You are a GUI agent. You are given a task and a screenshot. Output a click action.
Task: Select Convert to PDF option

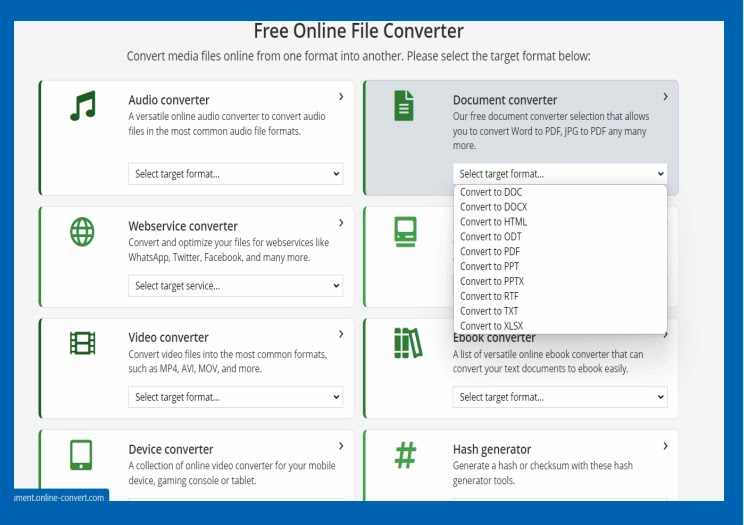point(560,252)
